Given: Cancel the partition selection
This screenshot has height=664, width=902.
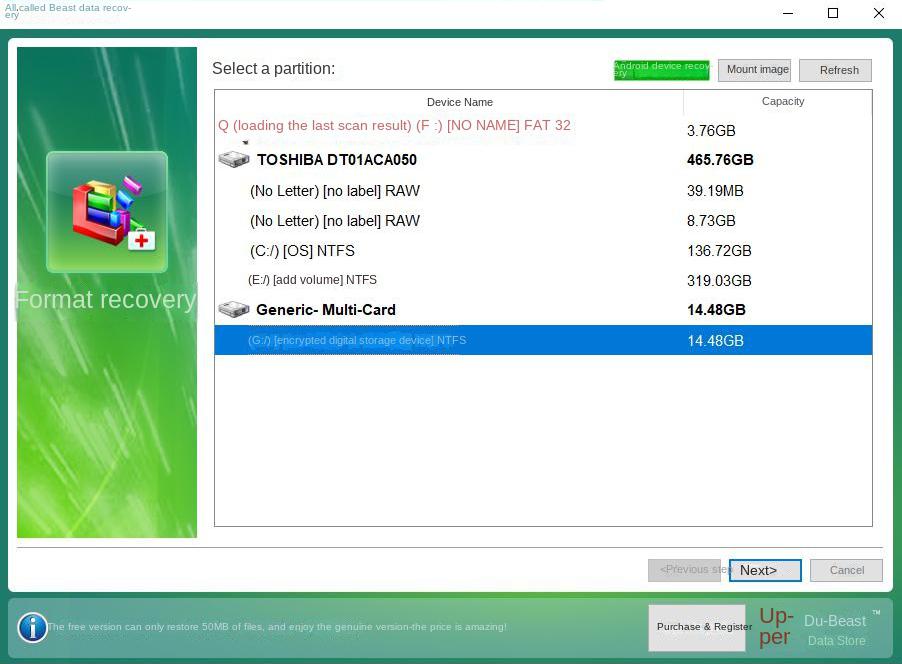Looking at the screenshot, I should (x=845, y=570).
